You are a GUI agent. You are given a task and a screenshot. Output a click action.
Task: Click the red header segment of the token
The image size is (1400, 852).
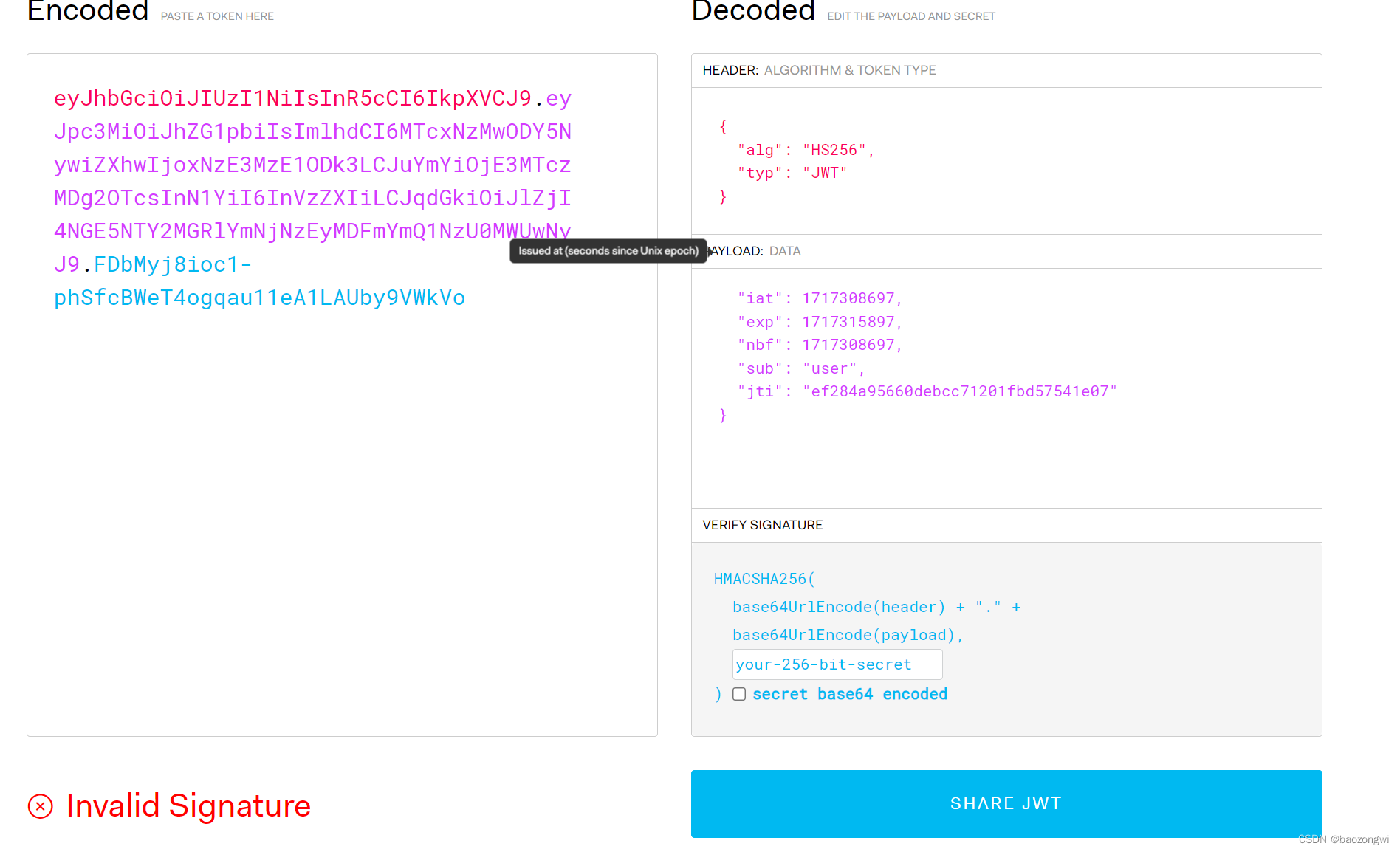292,98
